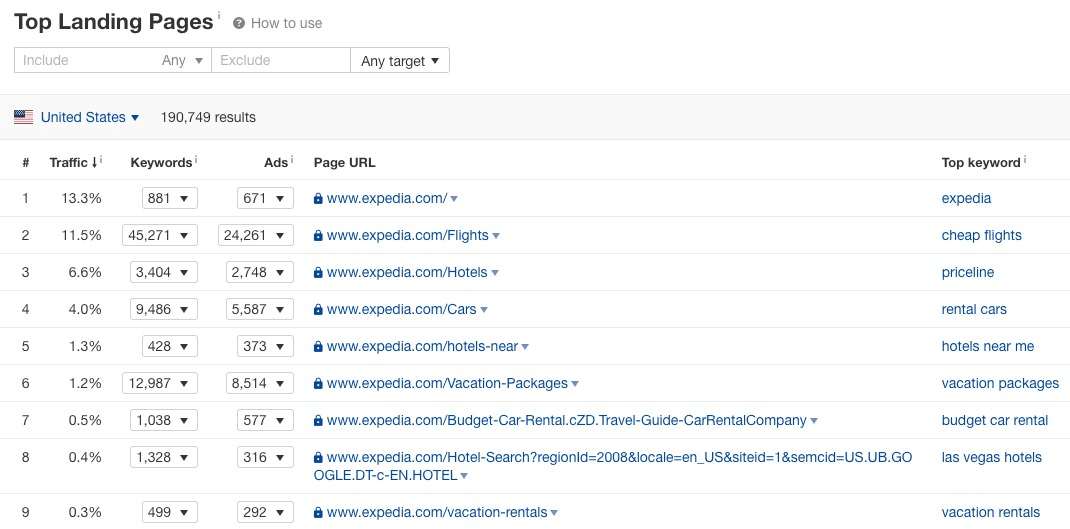Open the www.expedia.com/vacation-rentals link

pos(437,512)
